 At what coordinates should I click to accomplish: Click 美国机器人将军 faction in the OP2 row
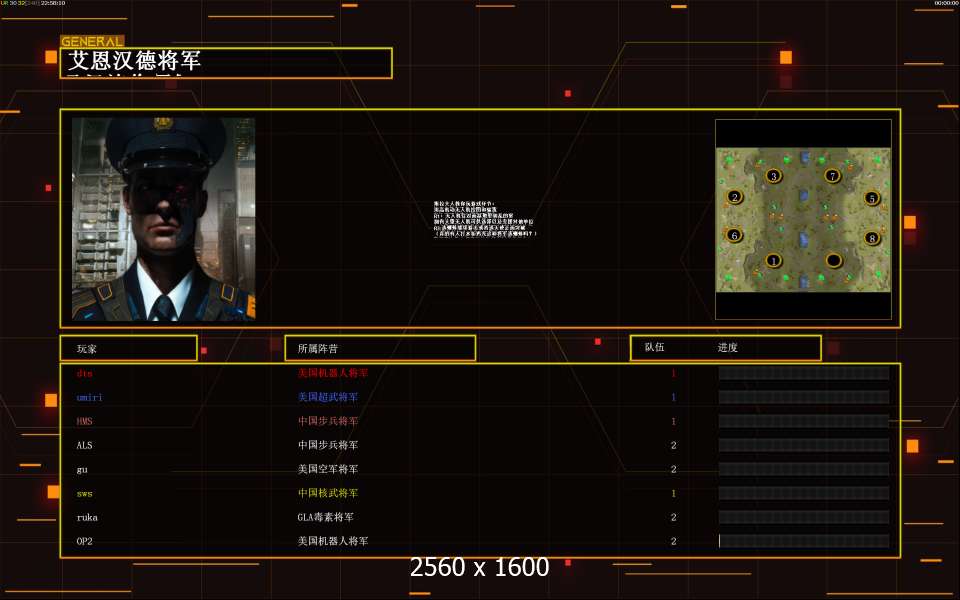[333, 541]
